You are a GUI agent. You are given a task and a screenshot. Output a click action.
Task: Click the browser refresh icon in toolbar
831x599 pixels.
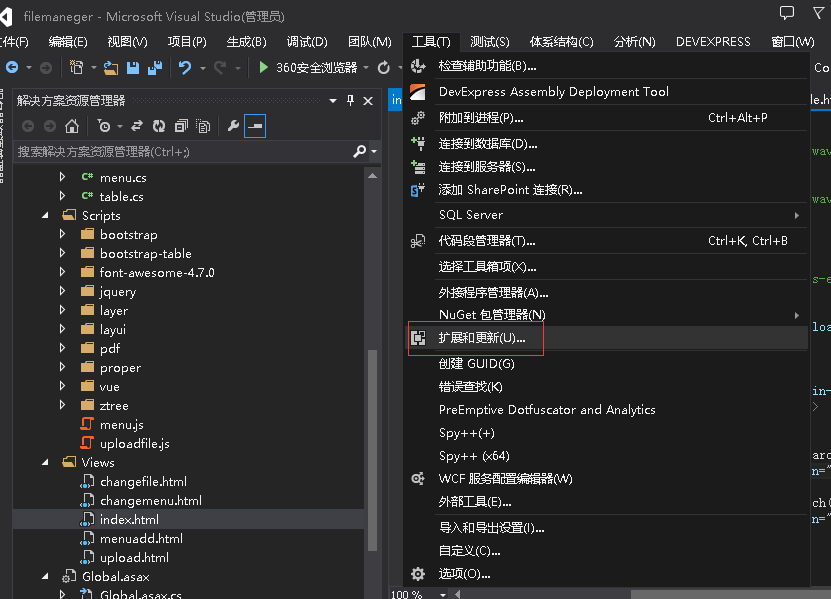click(384, 67)
